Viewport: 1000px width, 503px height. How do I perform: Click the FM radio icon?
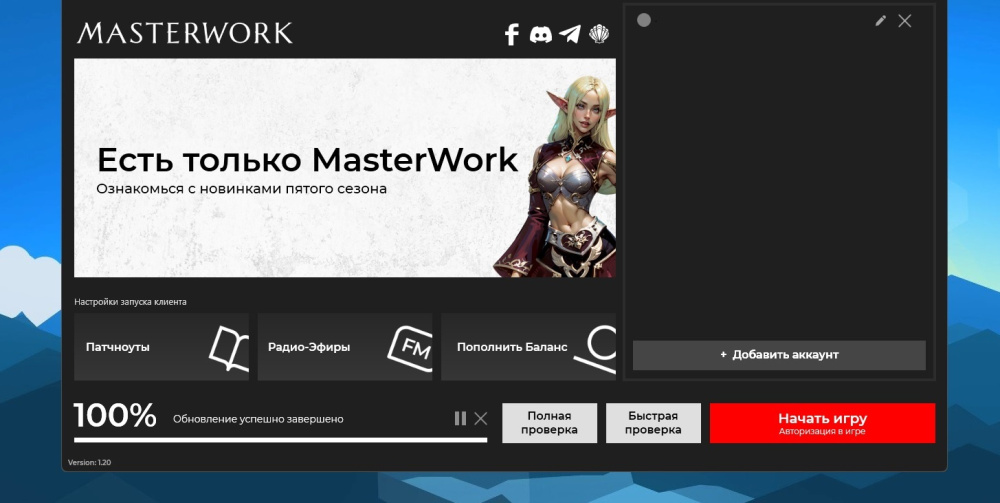pos(410,347)
